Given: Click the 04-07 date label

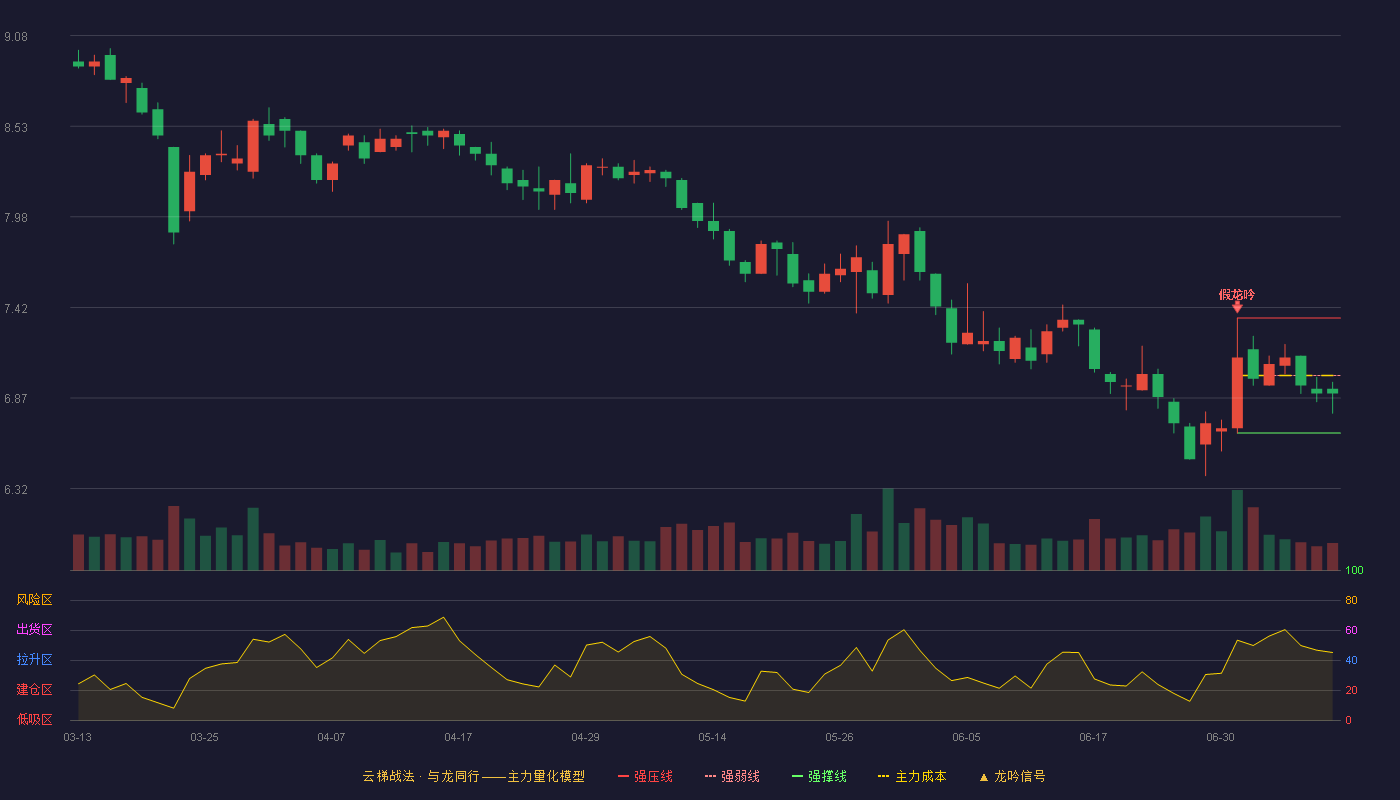Looking at the screenshot, I should [x=331, y=737].
